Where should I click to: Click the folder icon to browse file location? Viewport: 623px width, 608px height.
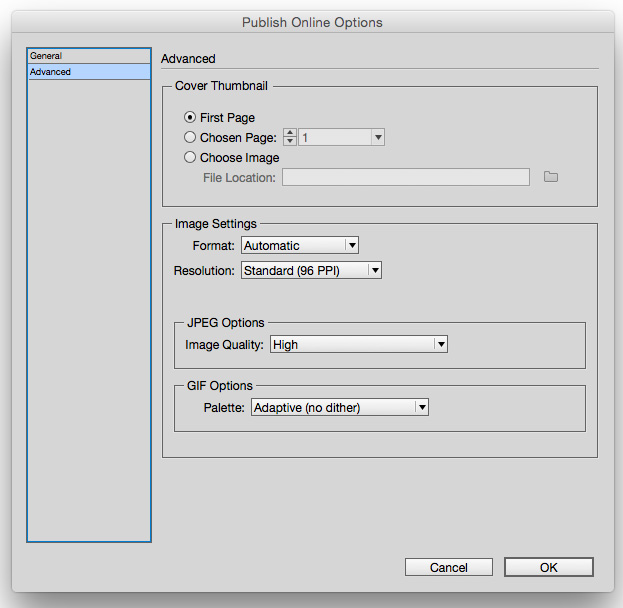pyautogui.click(x=551, y=177)
